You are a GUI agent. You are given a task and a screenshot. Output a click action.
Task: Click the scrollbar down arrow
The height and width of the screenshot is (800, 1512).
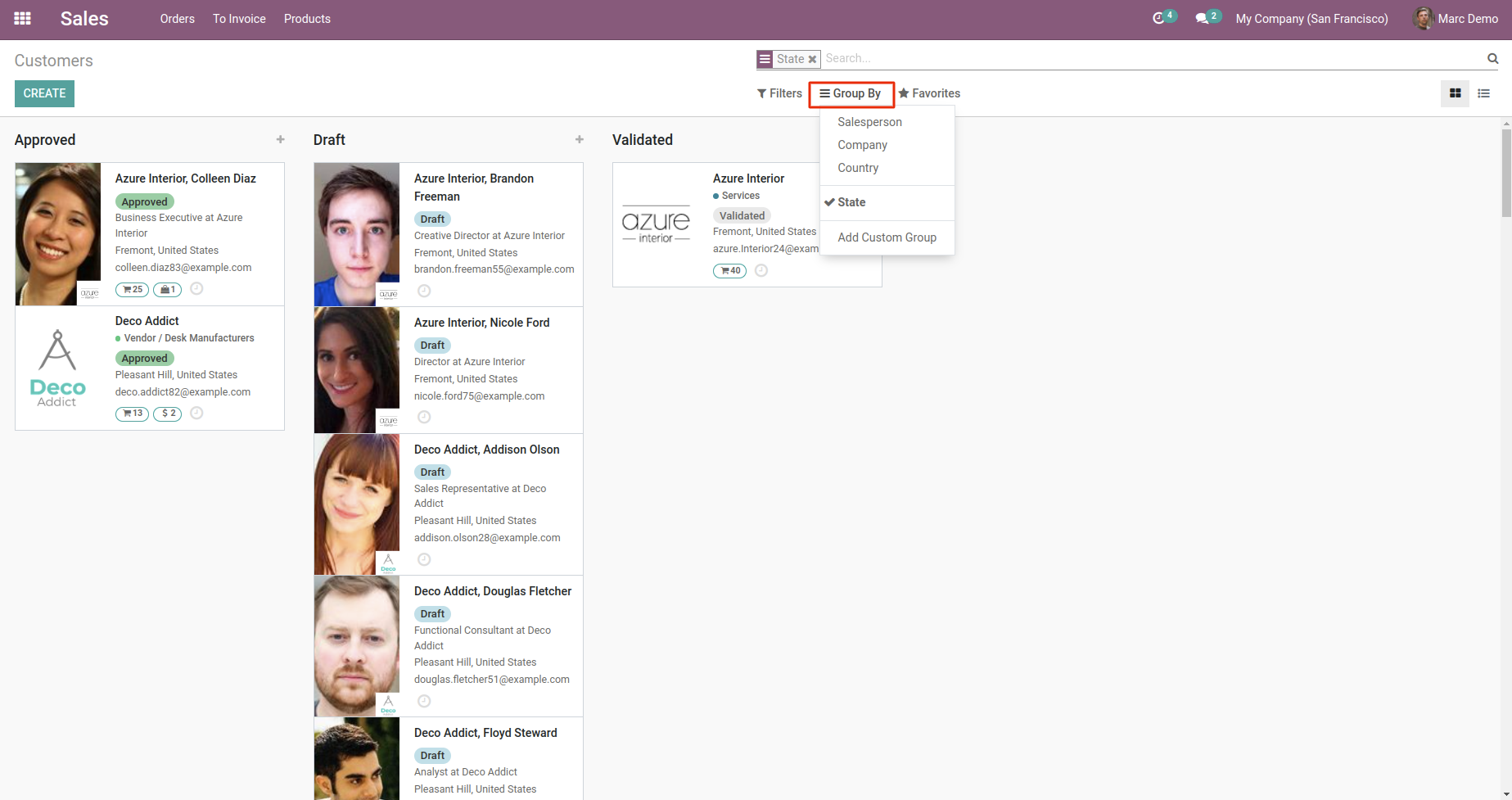[x=1506, y=794]
